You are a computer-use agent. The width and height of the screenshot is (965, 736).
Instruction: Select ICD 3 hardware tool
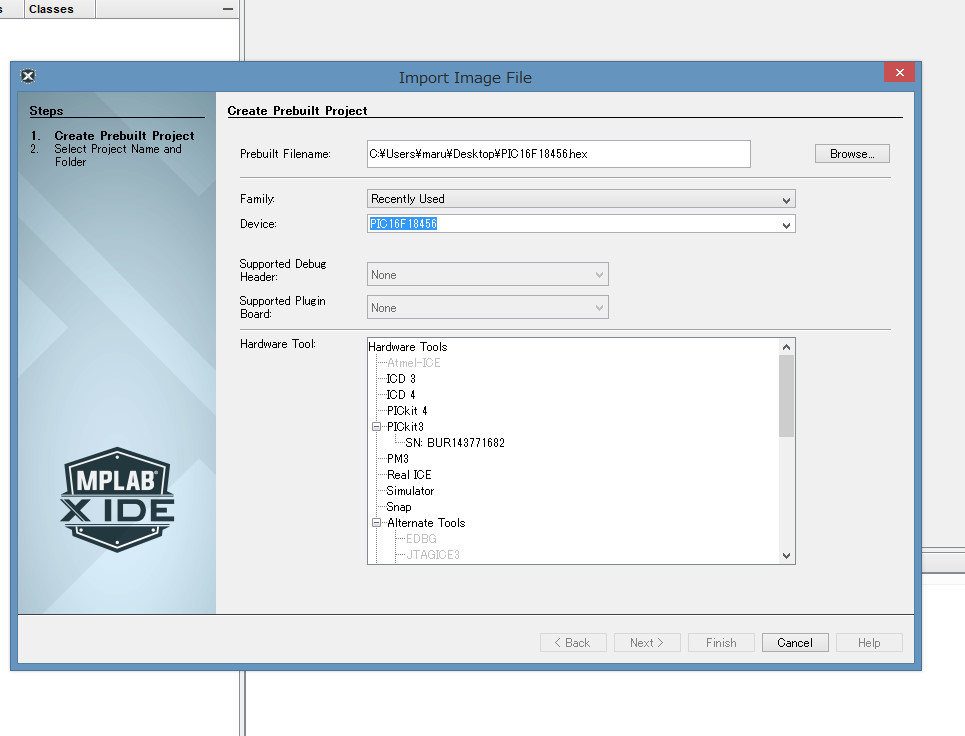coord(401,378)
